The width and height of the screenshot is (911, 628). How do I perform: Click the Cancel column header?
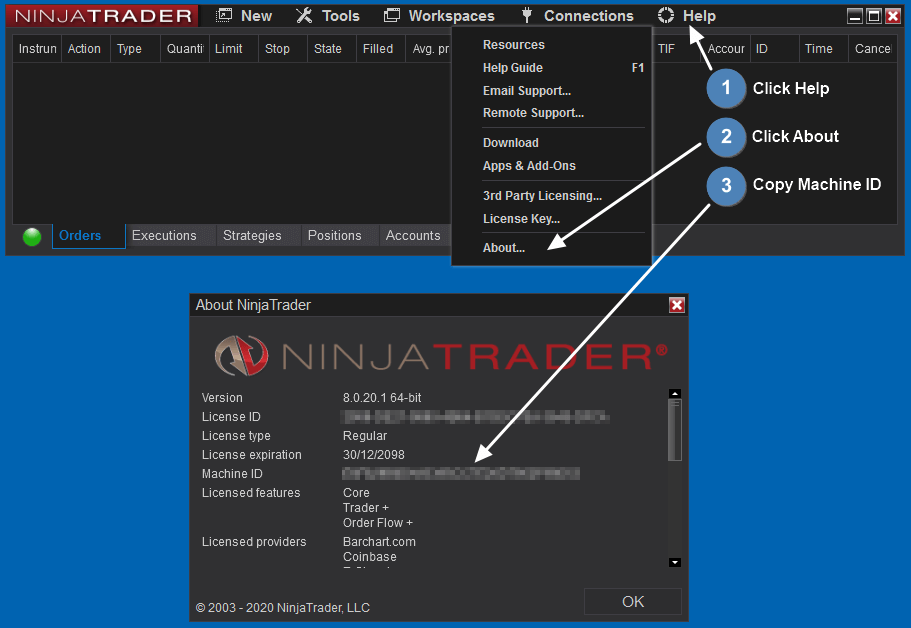[872, 49]
